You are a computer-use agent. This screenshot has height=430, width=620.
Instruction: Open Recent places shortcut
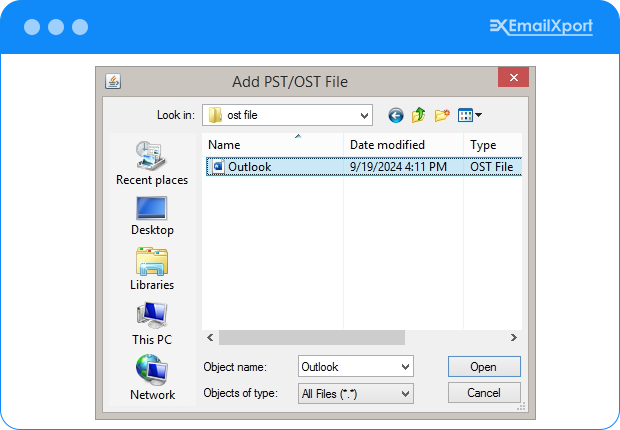tap(152, 163)
